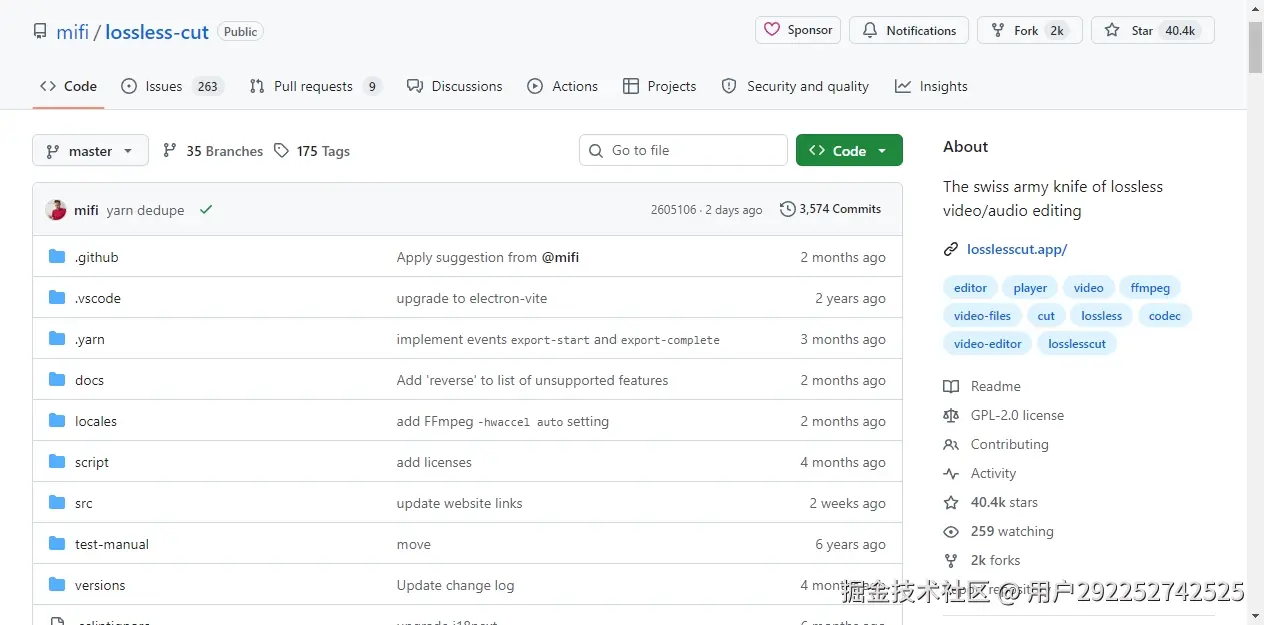The height and width of the screenshot is (625, 1264).
Task: Expand the master branch dropdown
Action: 90,150
